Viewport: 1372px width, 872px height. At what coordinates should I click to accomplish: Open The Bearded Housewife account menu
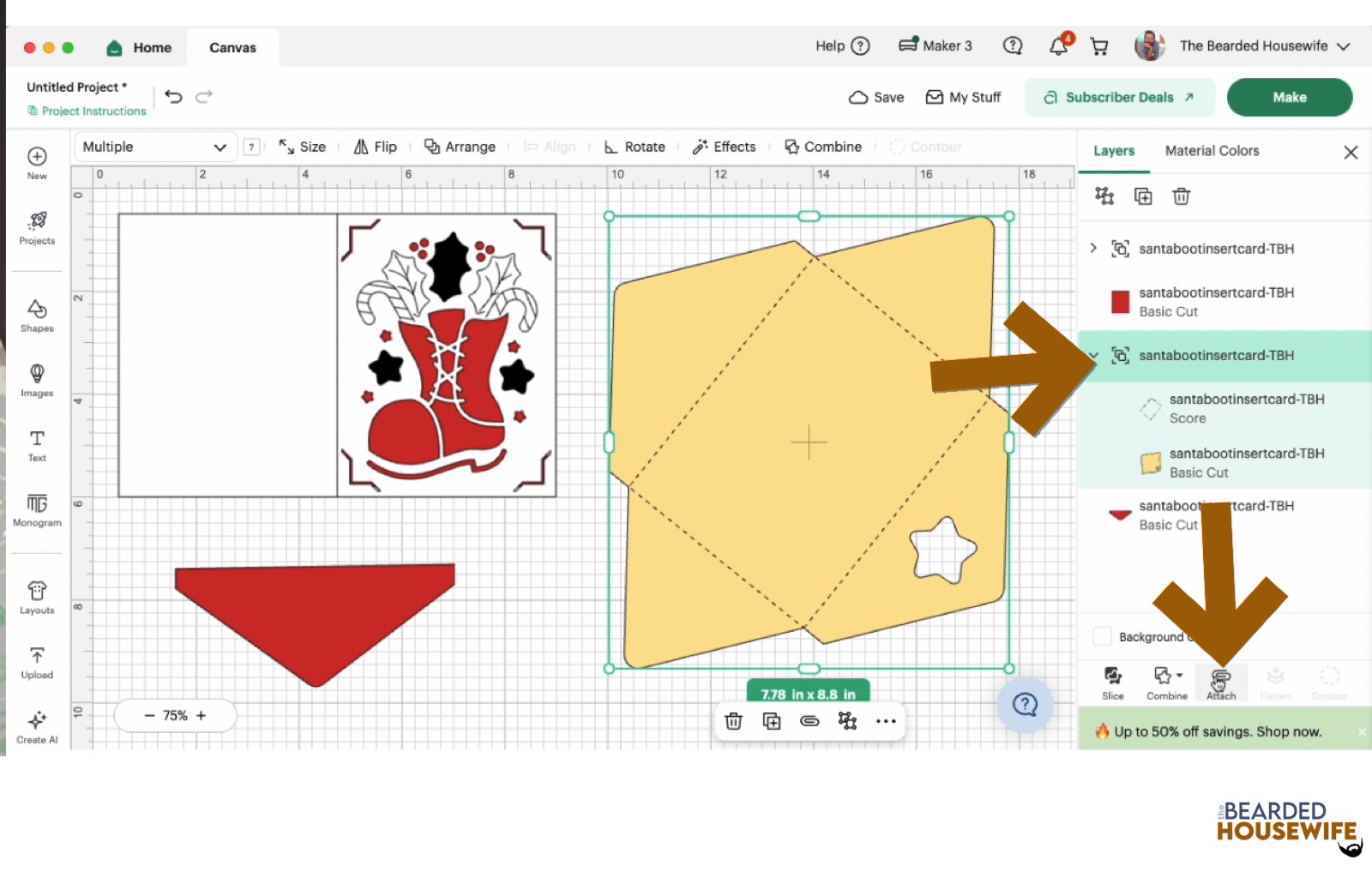[x=1243, y=46]
